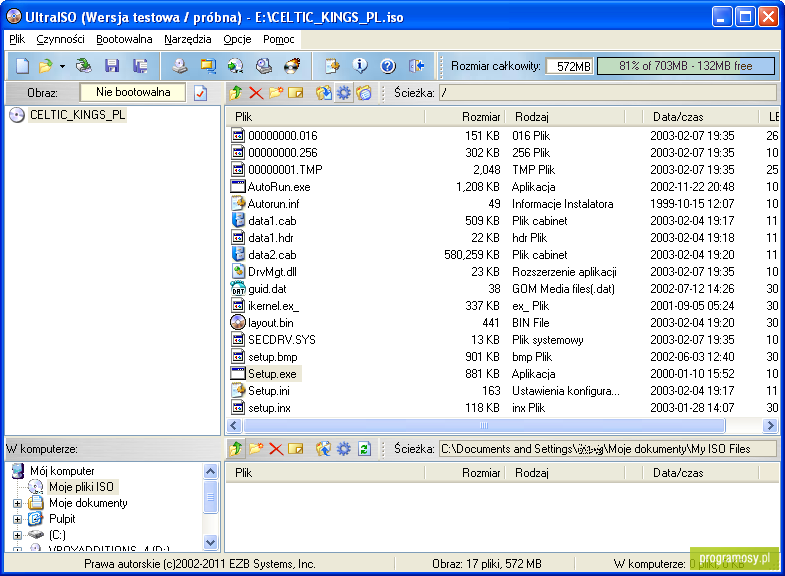Click the Open CD/DVD disc toolbar icon

[x=84, y=66]
